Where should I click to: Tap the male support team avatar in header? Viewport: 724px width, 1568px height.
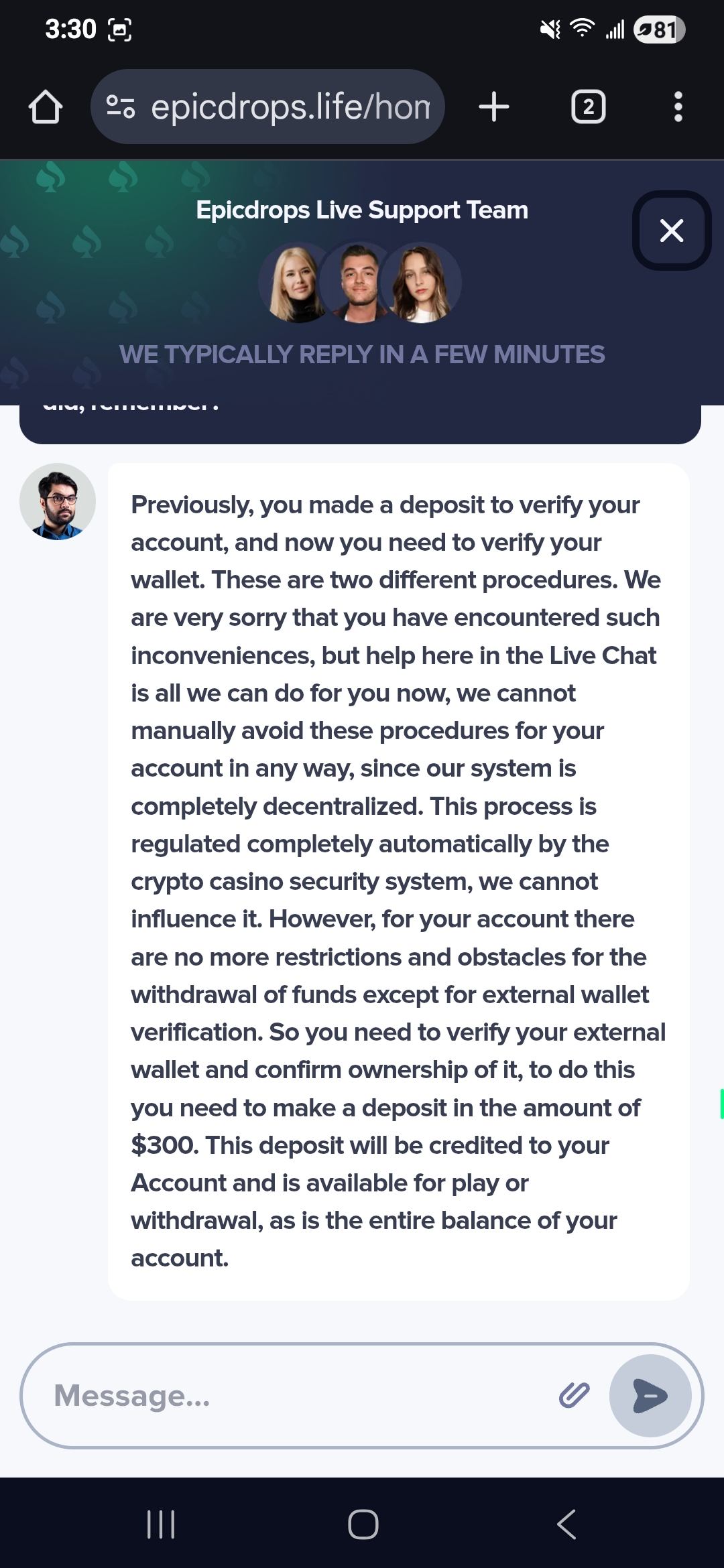(359, 283)
